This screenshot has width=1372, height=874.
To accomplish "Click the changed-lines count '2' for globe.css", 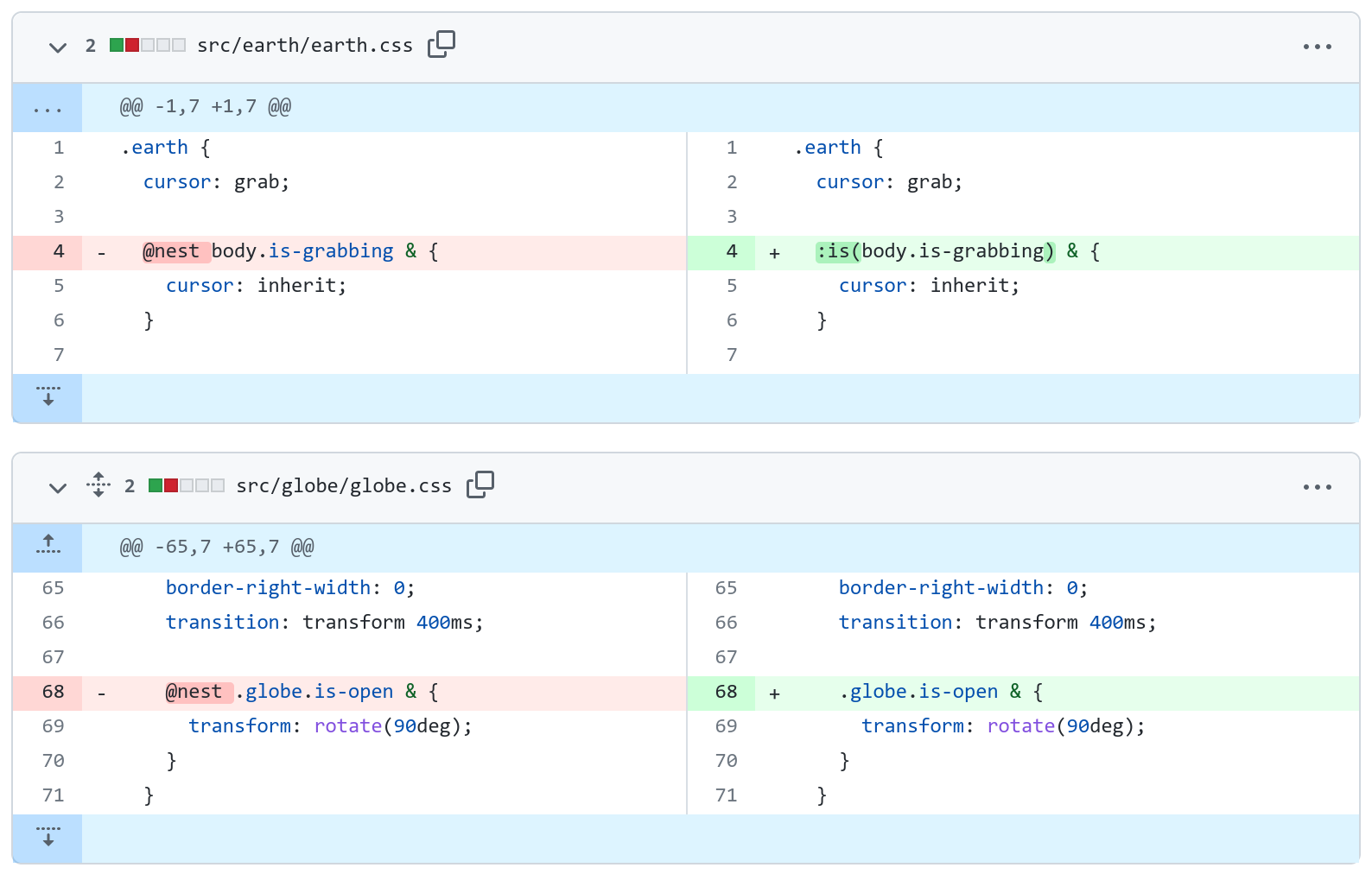I will (130, 486).
